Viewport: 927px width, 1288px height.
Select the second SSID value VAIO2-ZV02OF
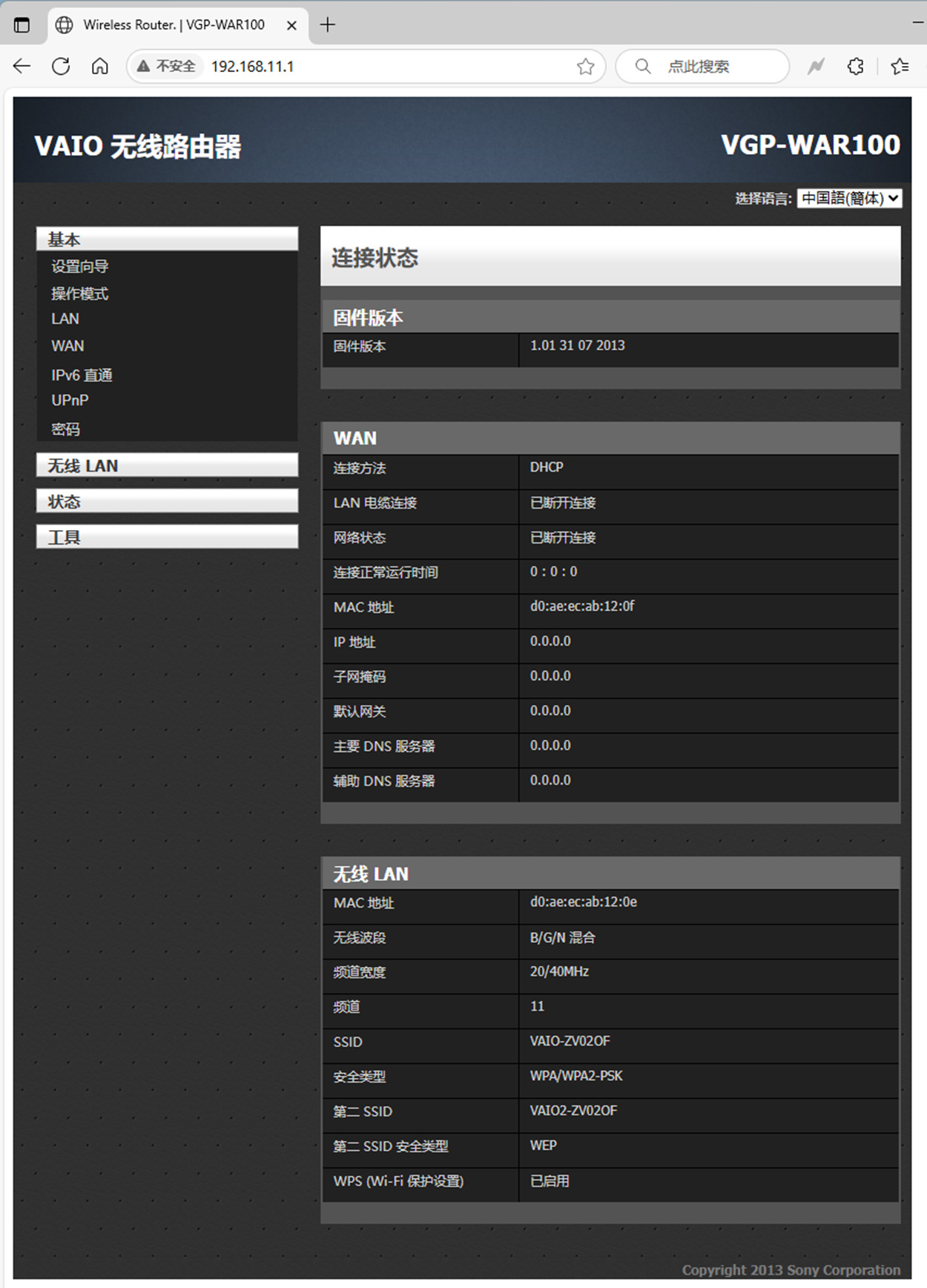coord(573,1110)
